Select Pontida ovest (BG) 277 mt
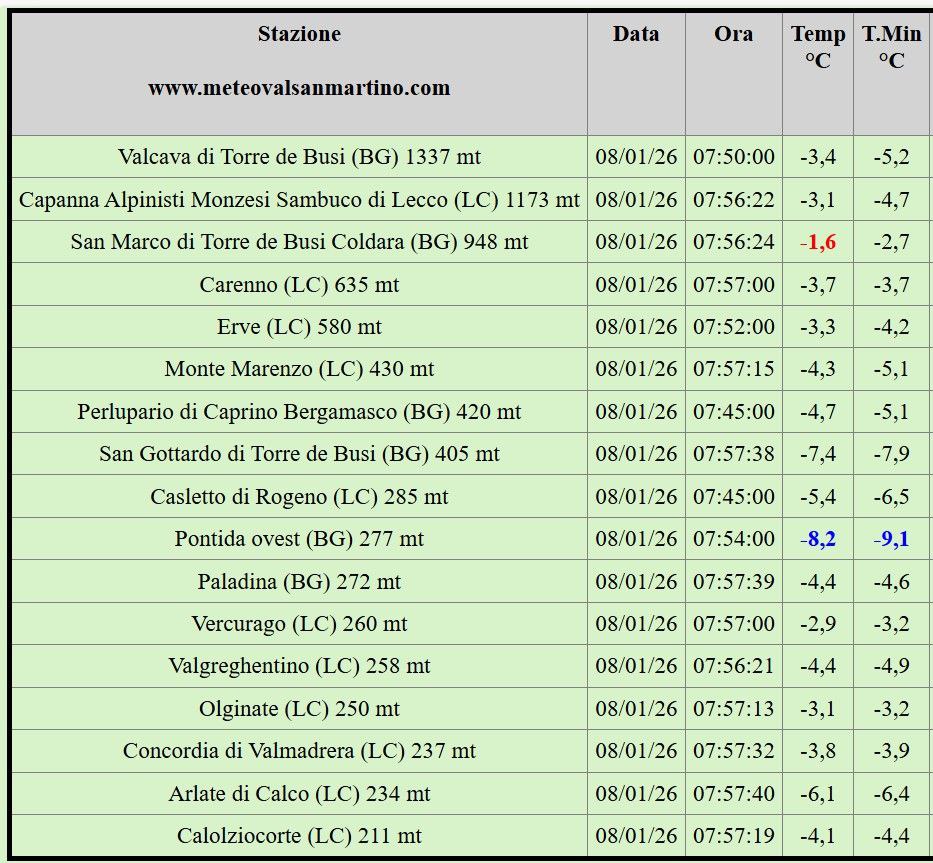 299,539
